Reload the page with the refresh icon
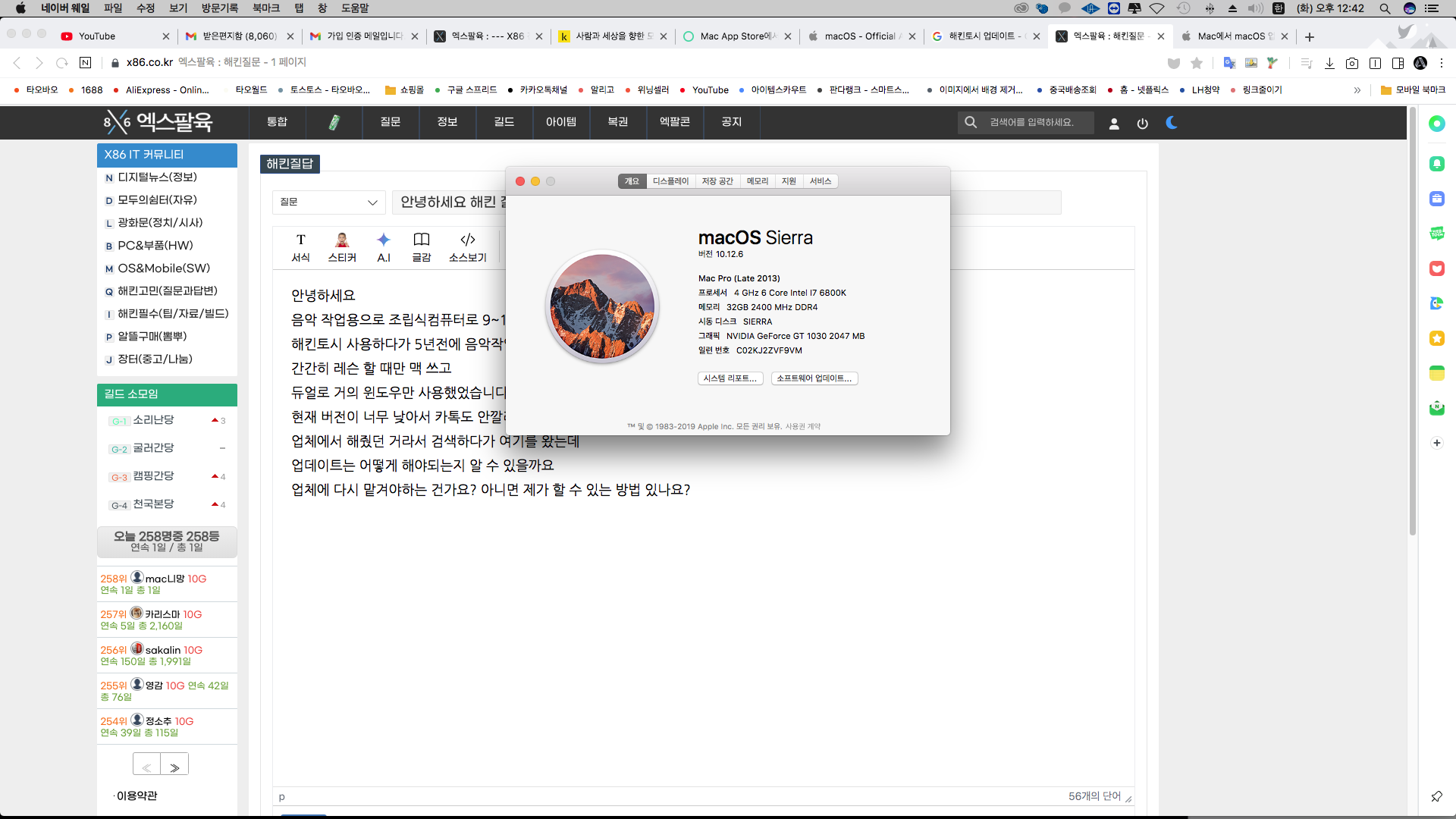This screenshot has width=1456, height=819. click(x=62, y=63)
